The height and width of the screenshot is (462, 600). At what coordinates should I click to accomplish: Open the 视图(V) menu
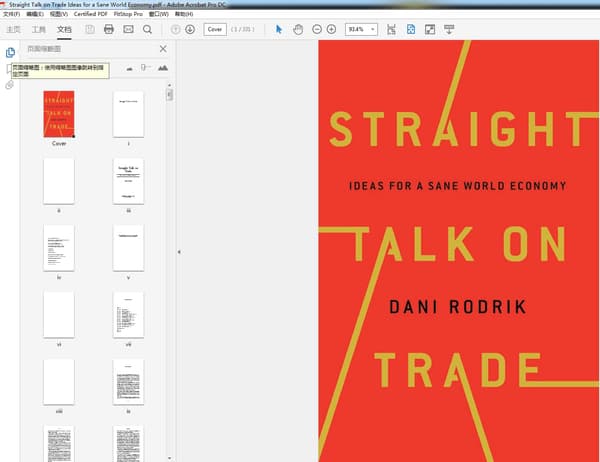click(x=59, y=14)
